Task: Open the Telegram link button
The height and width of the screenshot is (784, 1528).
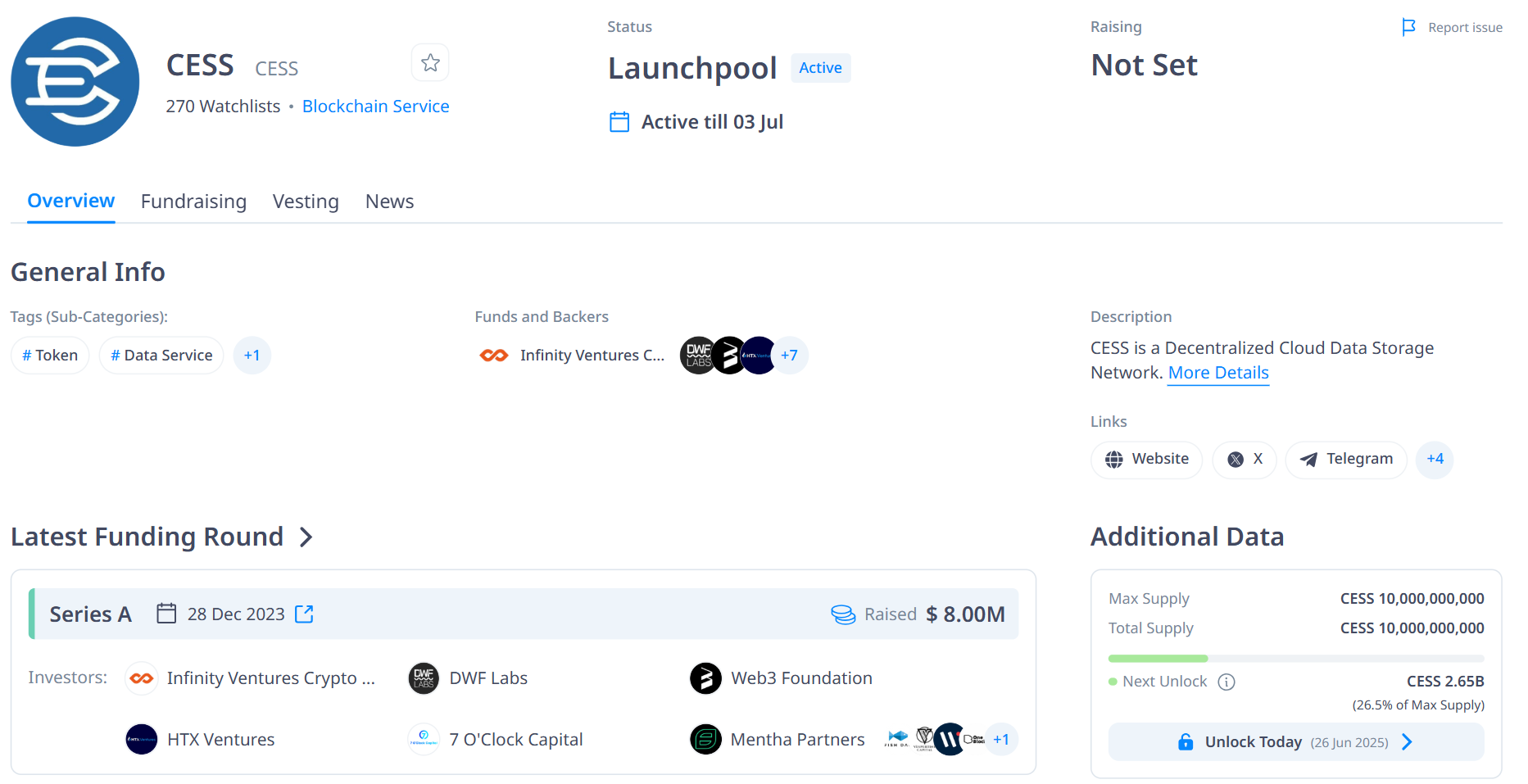Action: click(1346, 460)
